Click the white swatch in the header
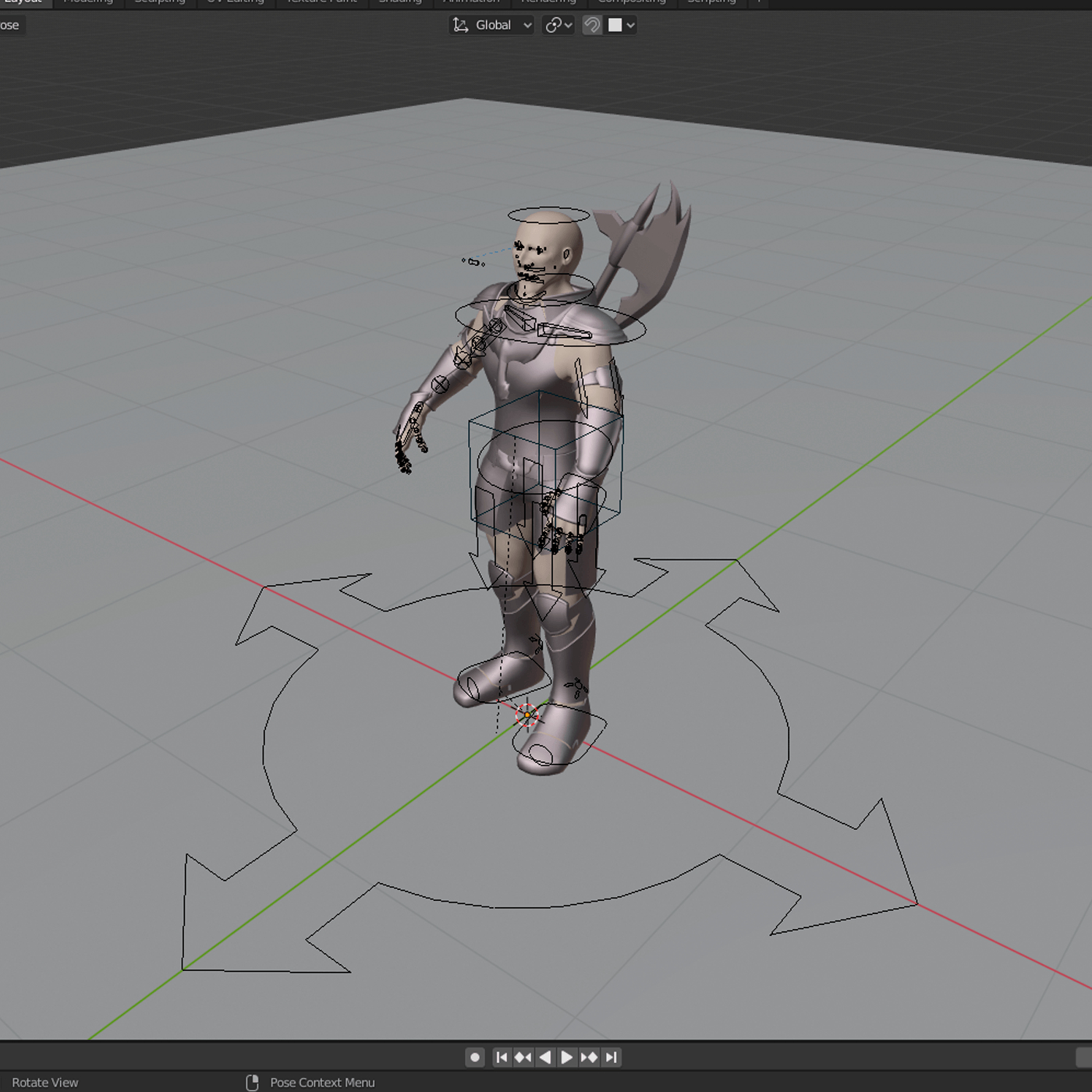The image size is (1092, 1092). coord(616,25)
